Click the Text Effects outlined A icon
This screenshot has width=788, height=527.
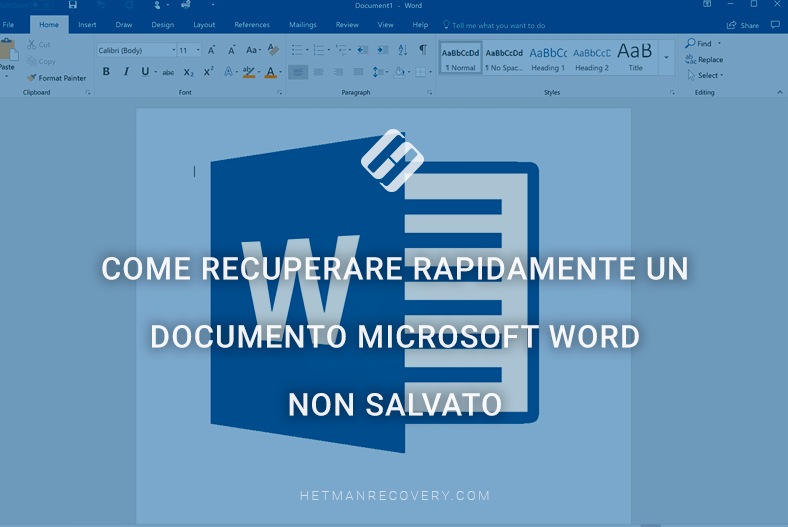(x=228, y=72)
